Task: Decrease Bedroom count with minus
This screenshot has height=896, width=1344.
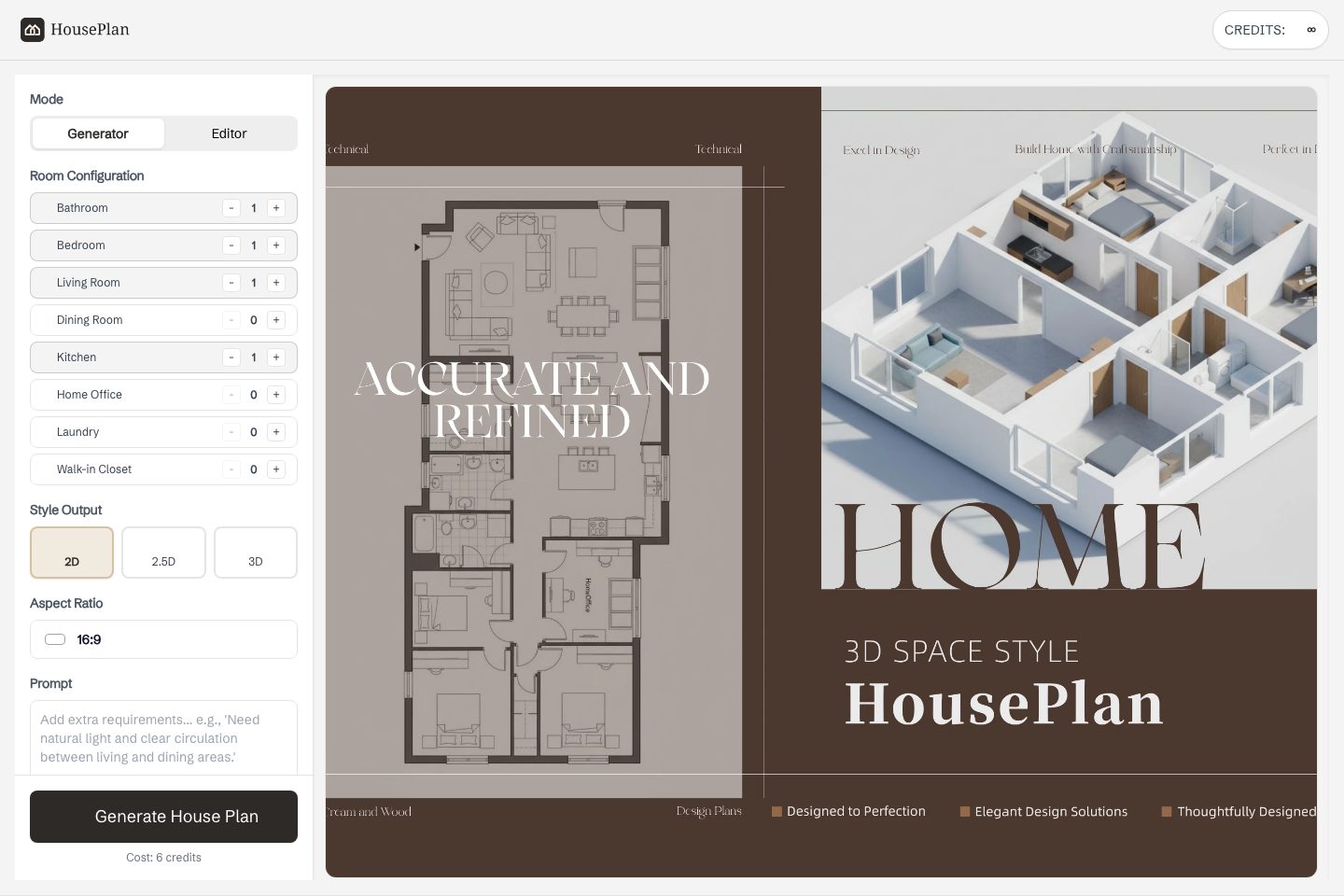Action: coord(231,245)
